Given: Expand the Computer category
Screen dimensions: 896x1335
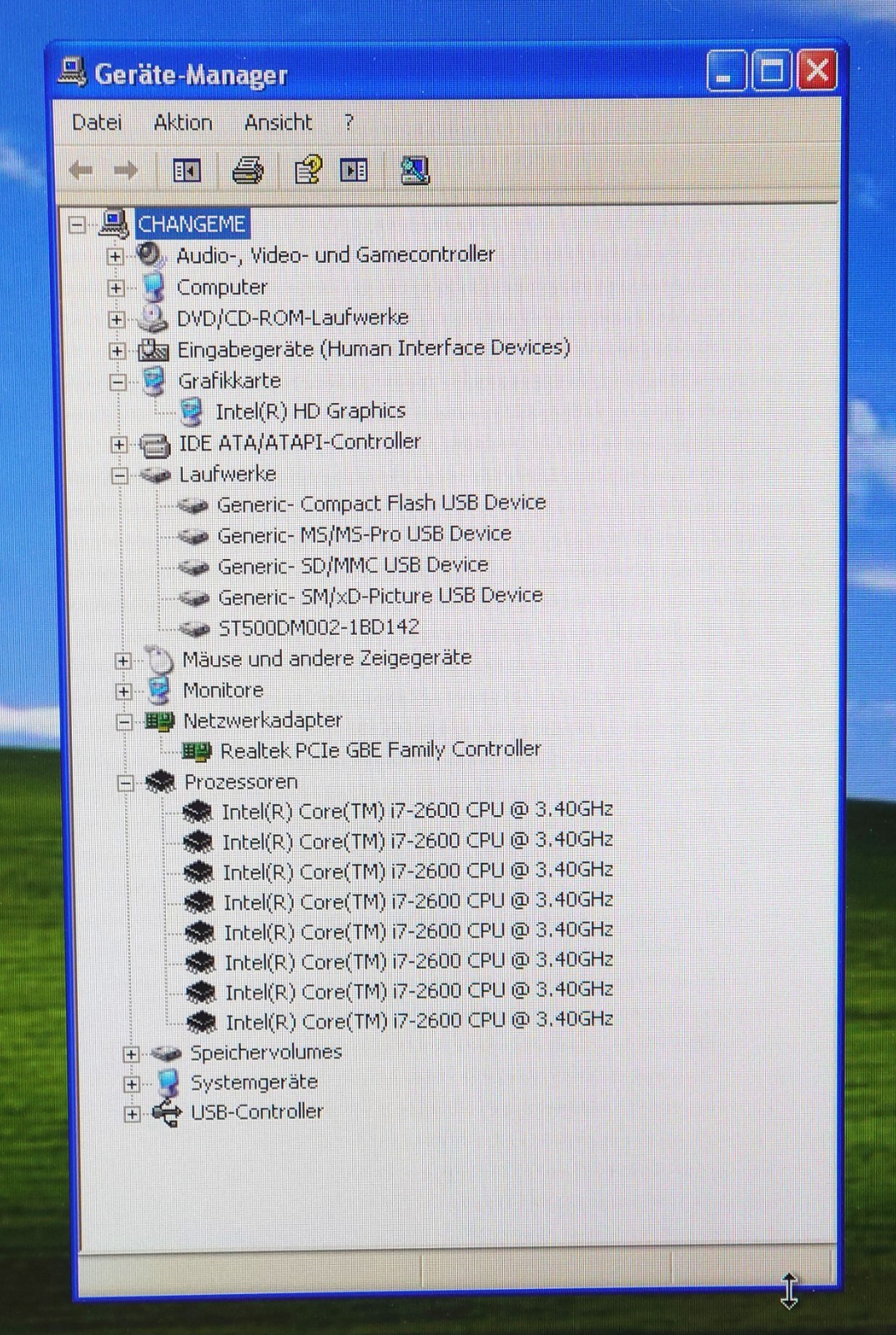Looking at the screenshot, I should pyautogui.click(x=116, y=289).
